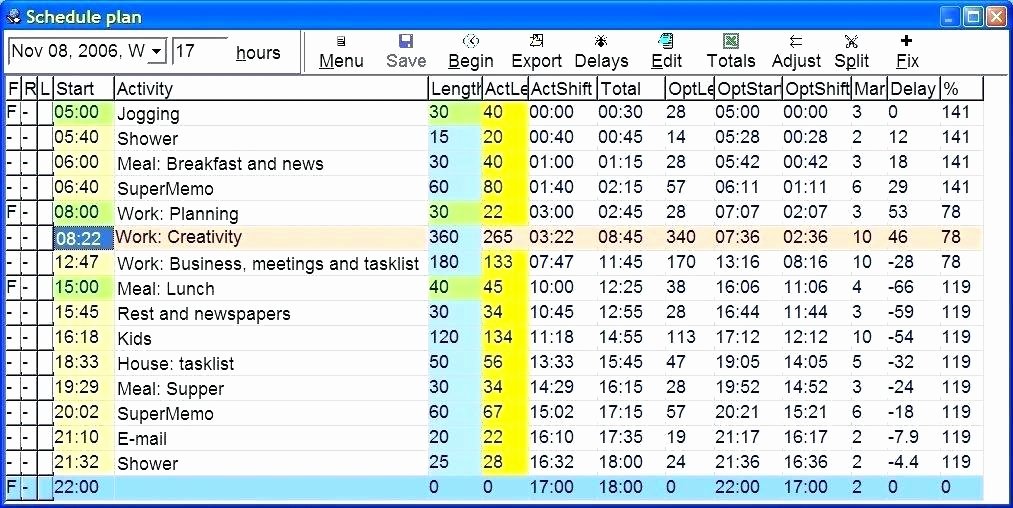Click the OptShift column header

817,89
